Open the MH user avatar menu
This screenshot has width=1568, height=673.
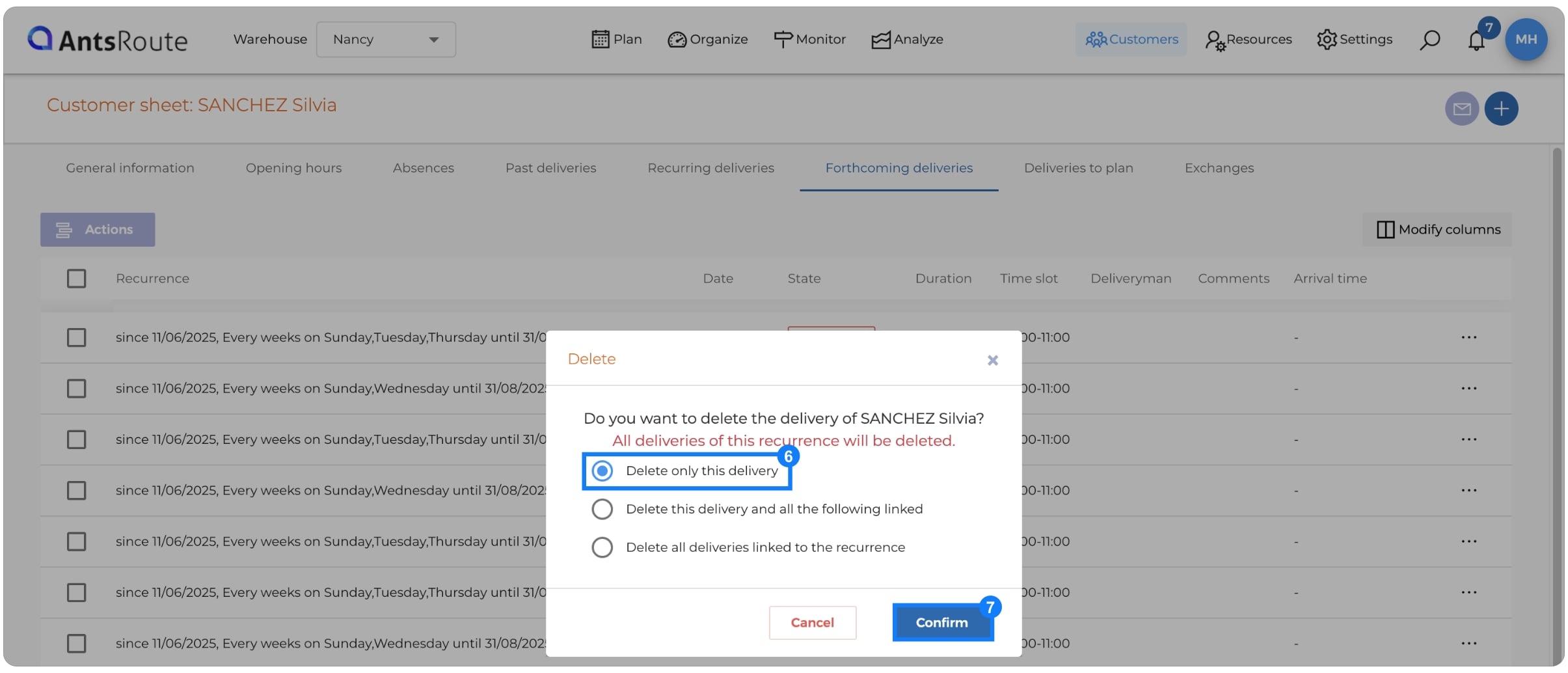[1526, 39]
